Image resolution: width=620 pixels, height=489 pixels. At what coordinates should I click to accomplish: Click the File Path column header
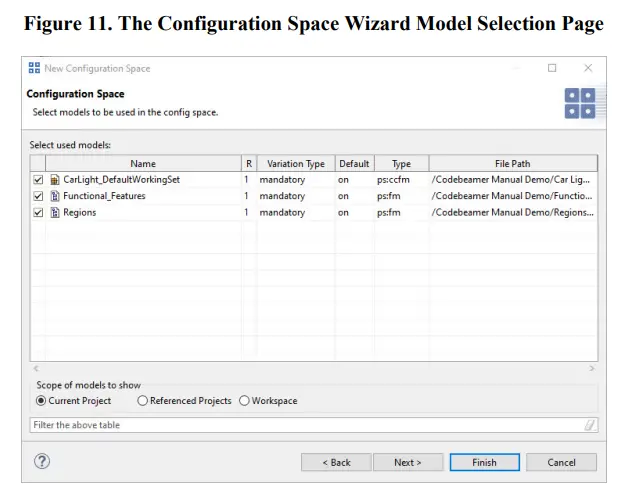[512, 163]
